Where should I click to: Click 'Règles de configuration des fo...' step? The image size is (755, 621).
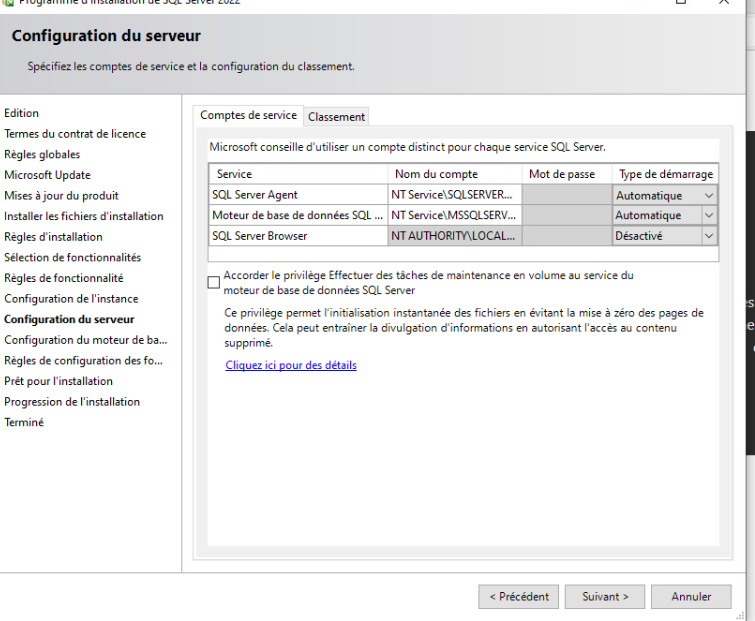[83, 361]
